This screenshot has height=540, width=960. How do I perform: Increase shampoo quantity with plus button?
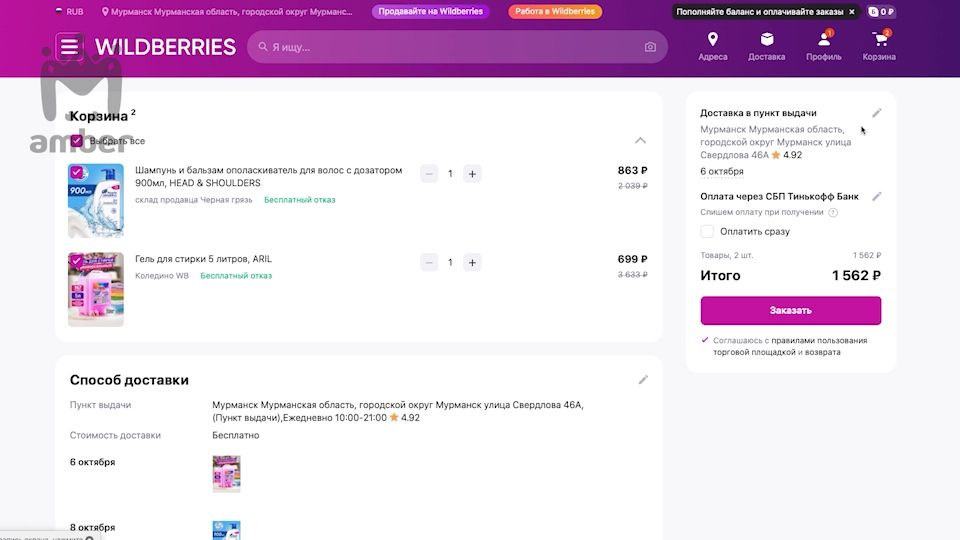pyautogui.click(x=472, y=174)
